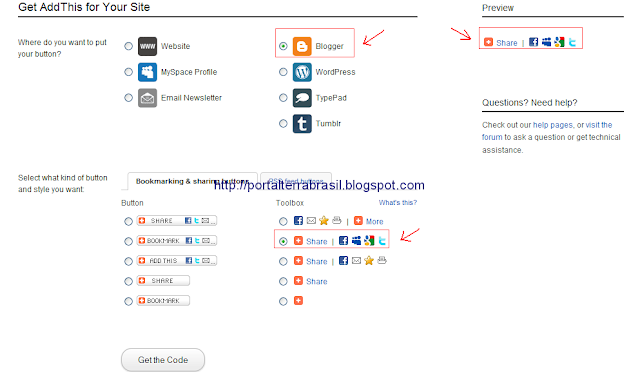Screen dimensions: 640x372
Task: Click the WordPress logo icon
Action: click(302, 72)
